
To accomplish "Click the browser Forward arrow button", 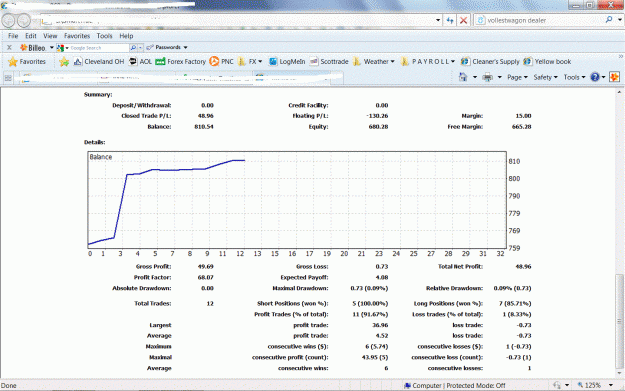I will (24, 20).
